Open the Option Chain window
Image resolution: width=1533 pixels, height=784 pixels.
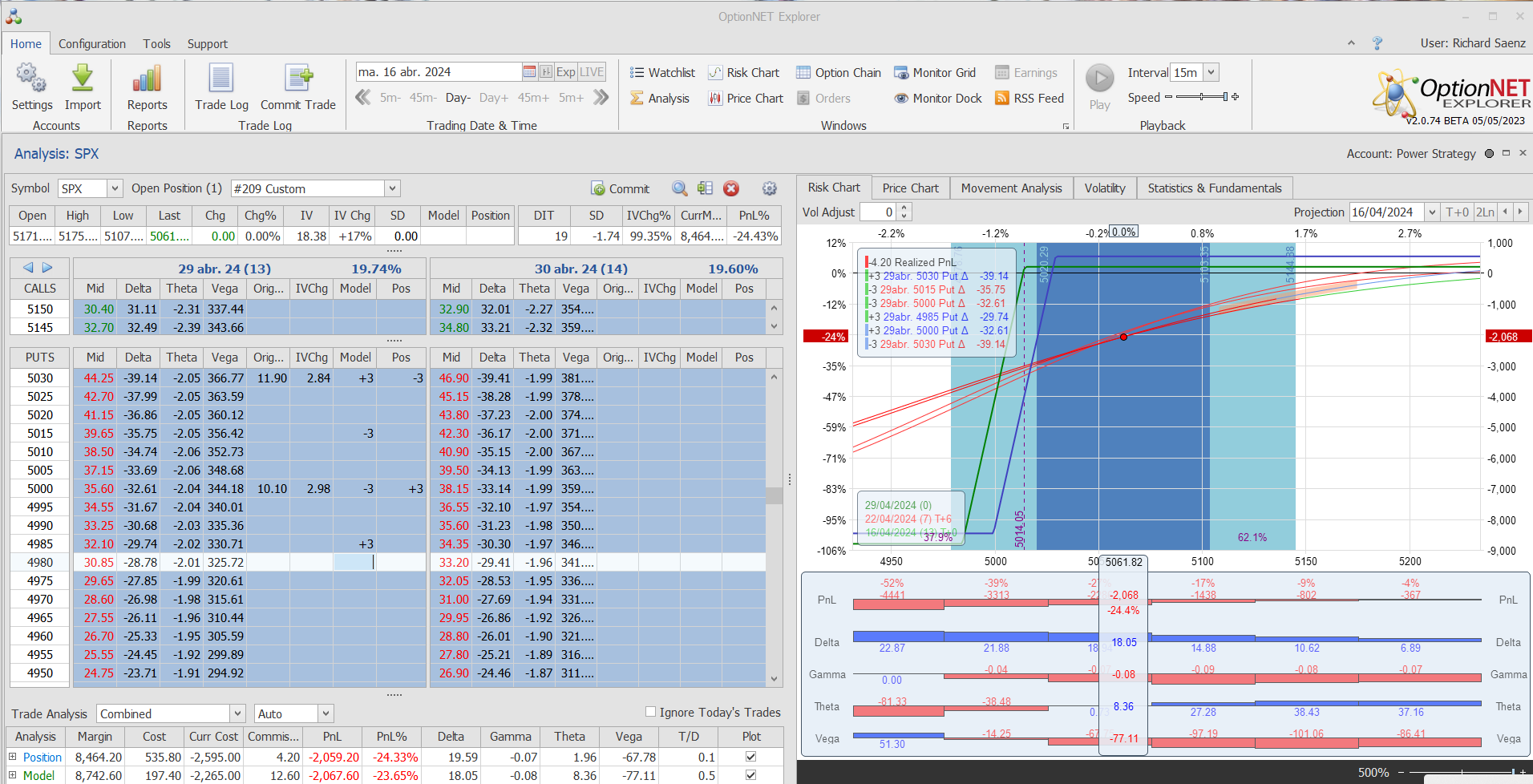(838, 73)
